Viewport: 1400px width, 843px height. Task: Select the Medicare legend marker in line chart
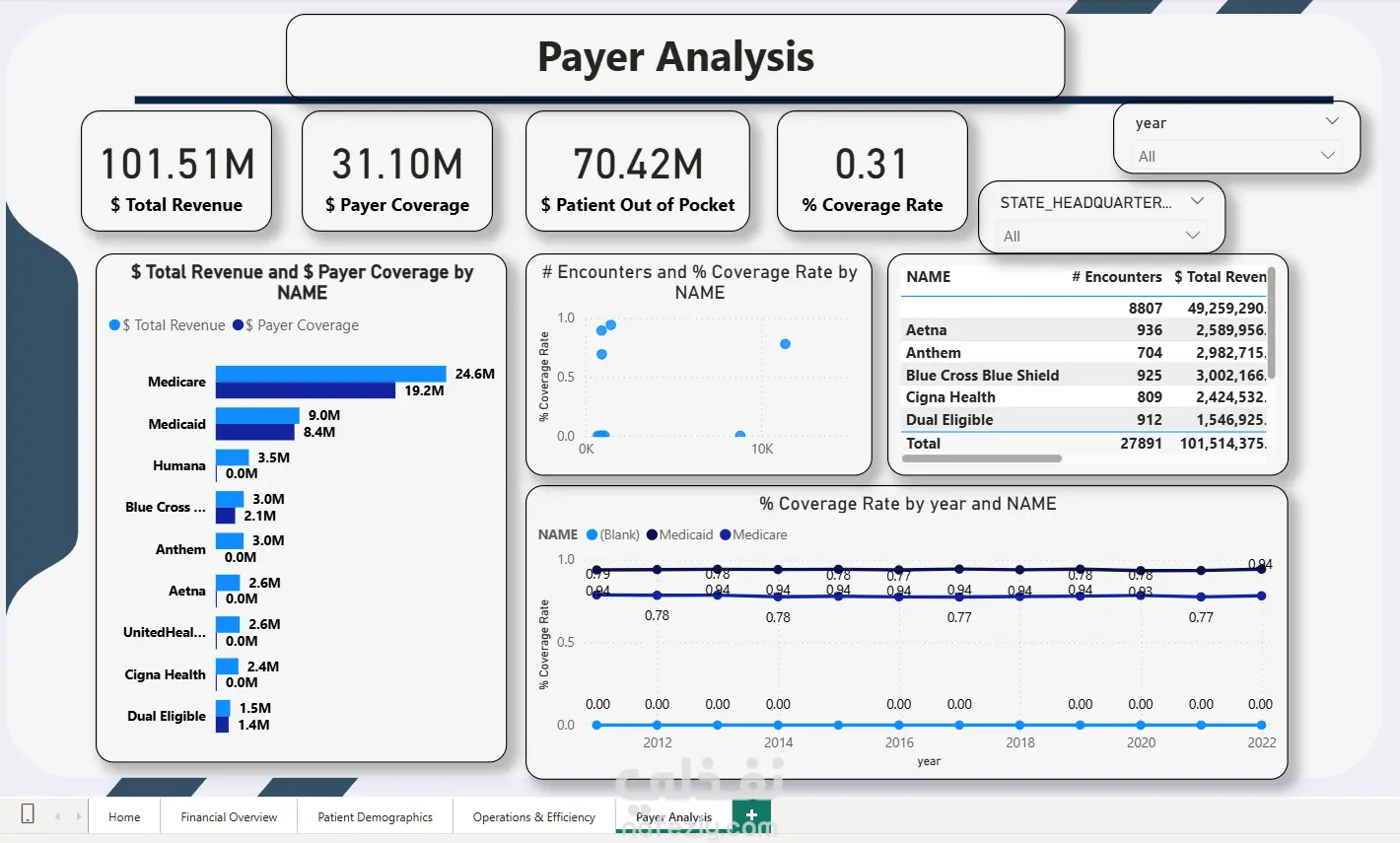tap(725, 534)
